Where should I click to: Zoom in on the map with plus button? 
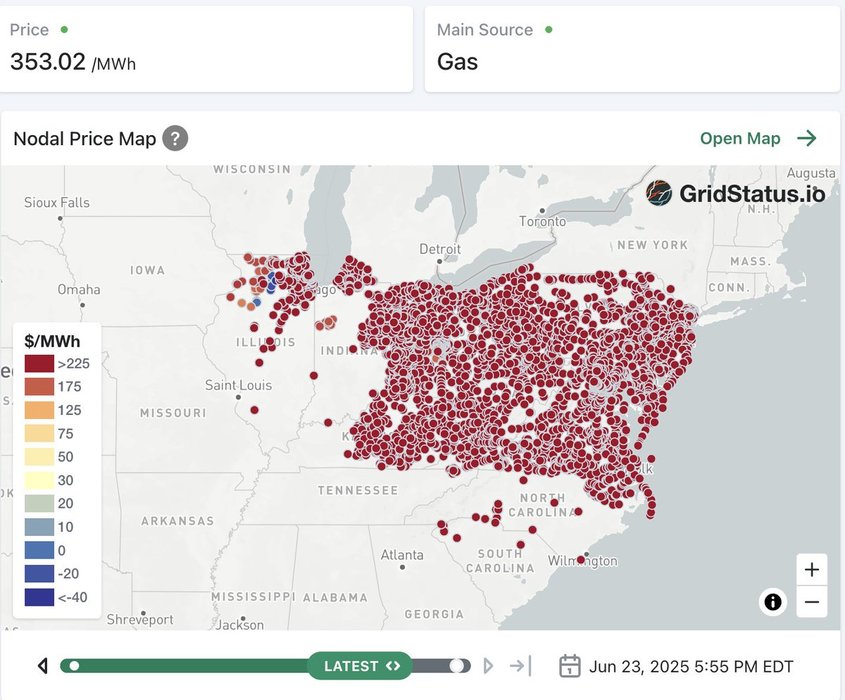811,570
